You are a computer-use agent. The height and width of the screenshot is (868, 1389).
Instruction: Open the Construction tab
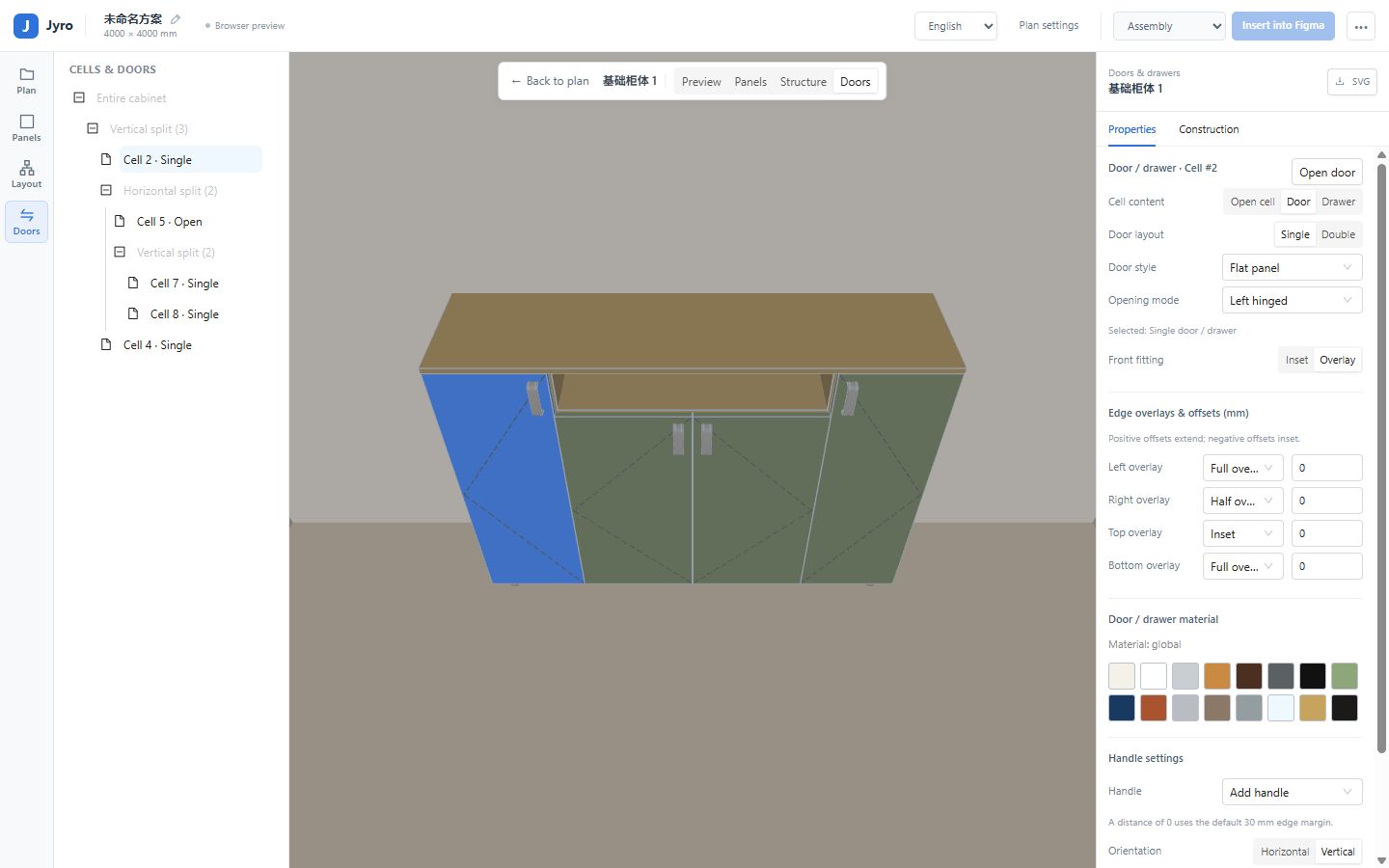1209,129
